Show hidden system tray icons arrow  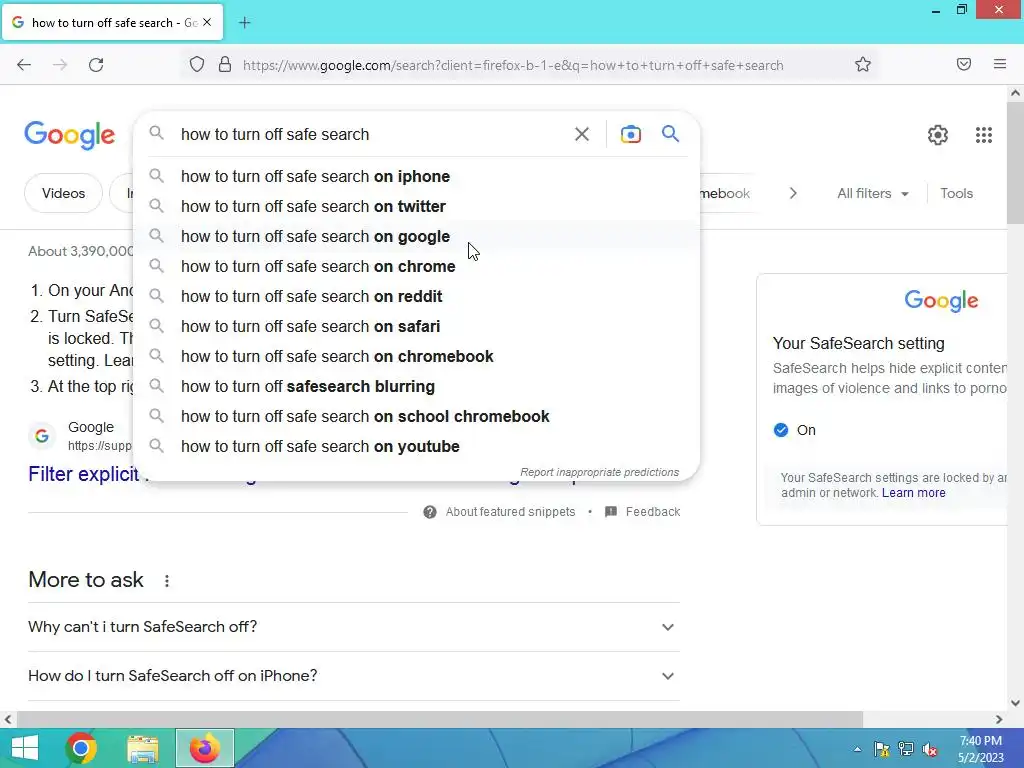857,749
